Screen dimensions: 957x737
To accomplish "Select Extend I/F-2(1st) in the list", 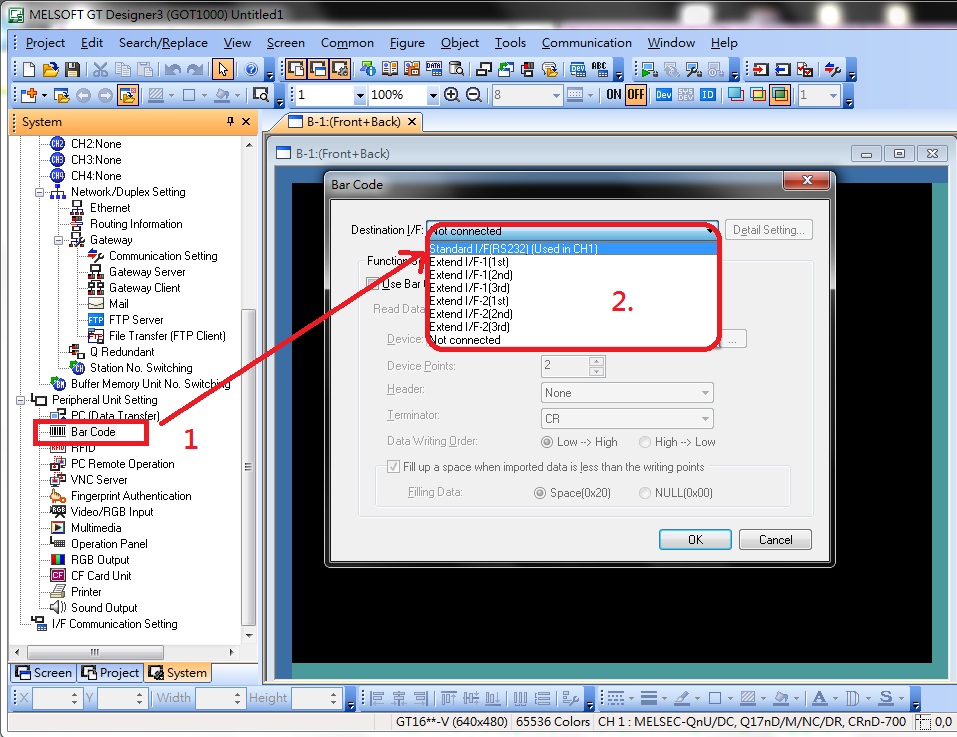I will [469, 301].
